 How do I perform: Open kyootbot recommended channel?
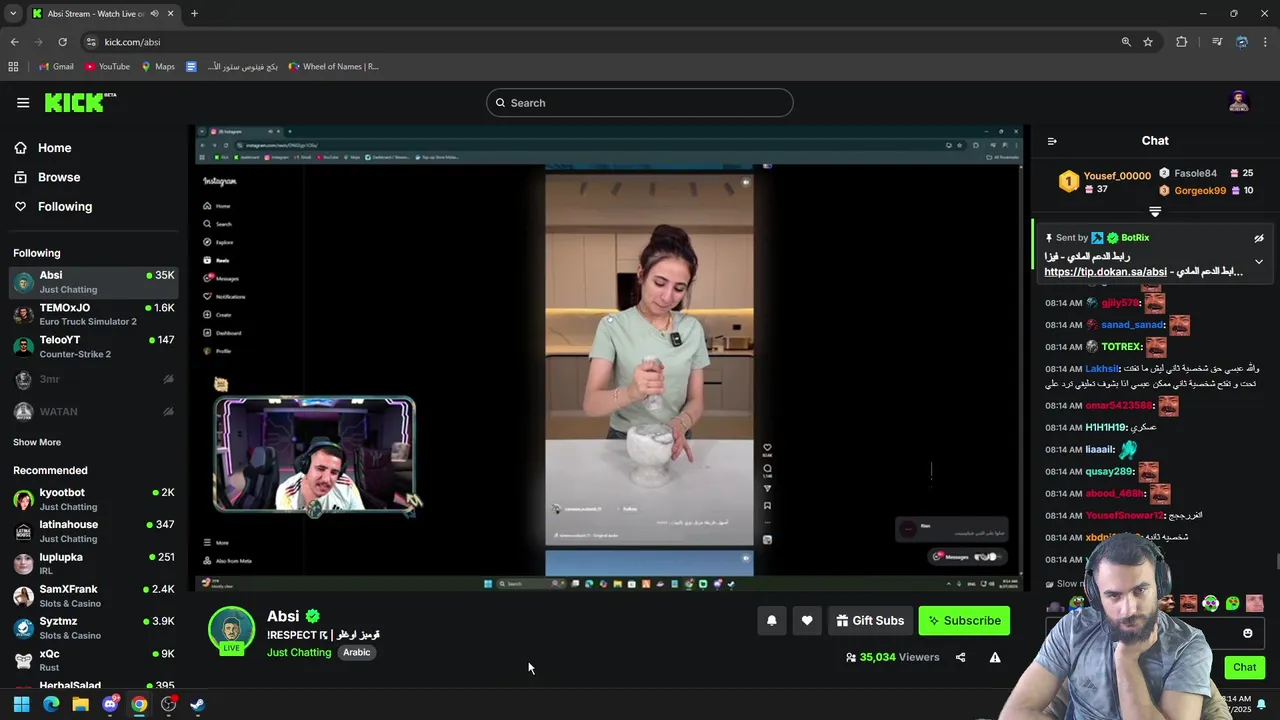coord(93,499)
